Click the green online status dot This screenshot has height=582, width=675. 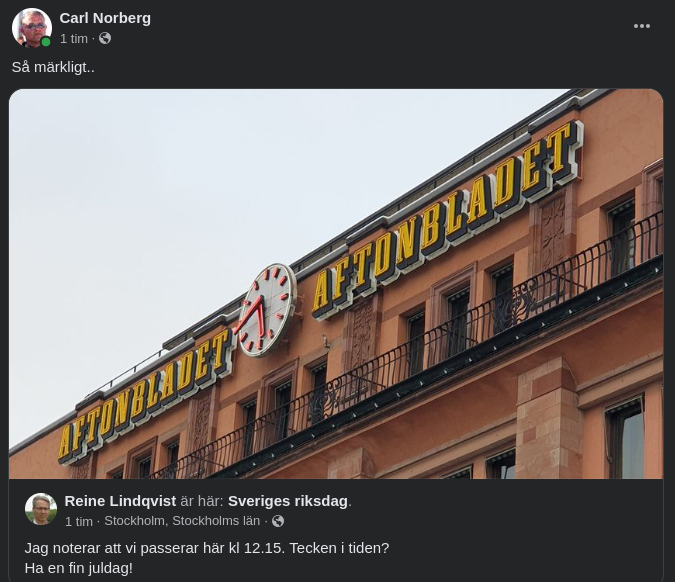click(46, 42)
